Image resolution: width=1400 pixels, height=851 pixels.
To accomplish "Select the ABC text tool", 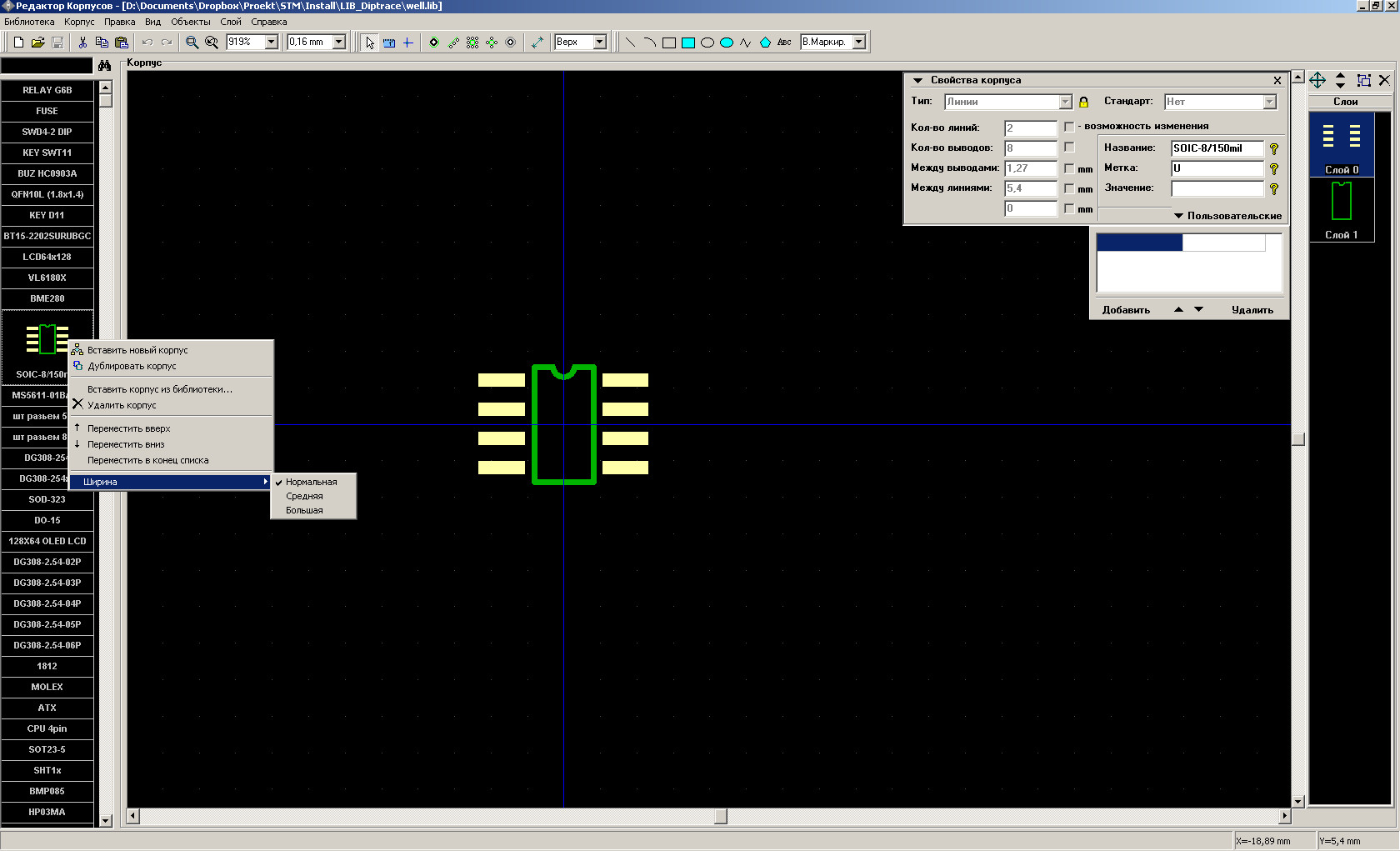I will tap(784, 43).
